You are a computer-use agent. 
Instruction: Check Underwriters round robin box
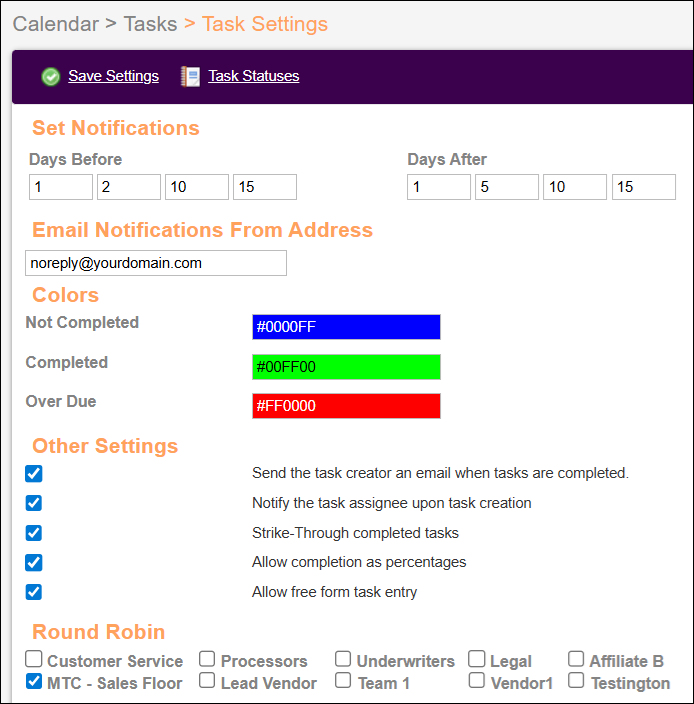[343, 659]
